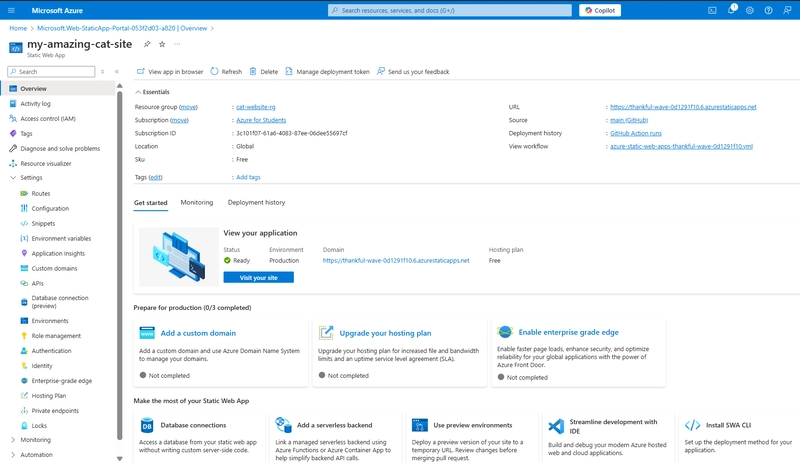Open the Copilot button
The image size is (800, 463).
click(600, 10)
